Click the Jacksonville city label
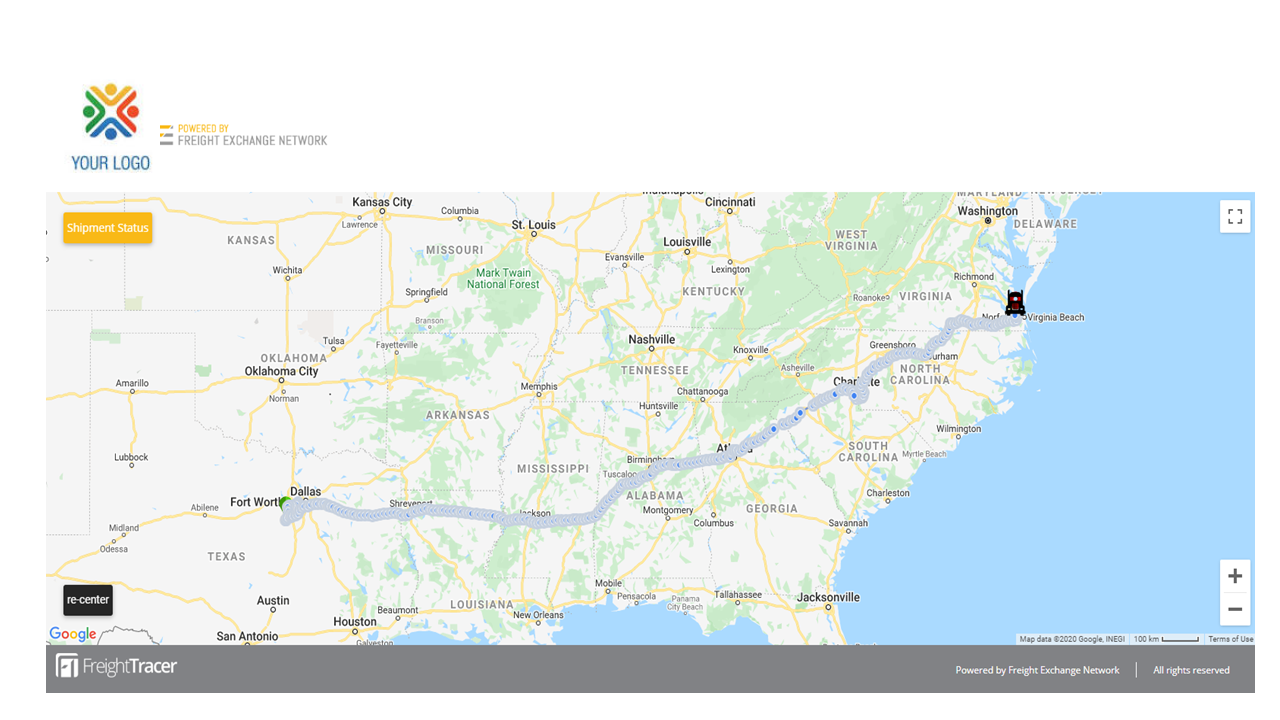Screen dimensions: 1280x720 828,597
